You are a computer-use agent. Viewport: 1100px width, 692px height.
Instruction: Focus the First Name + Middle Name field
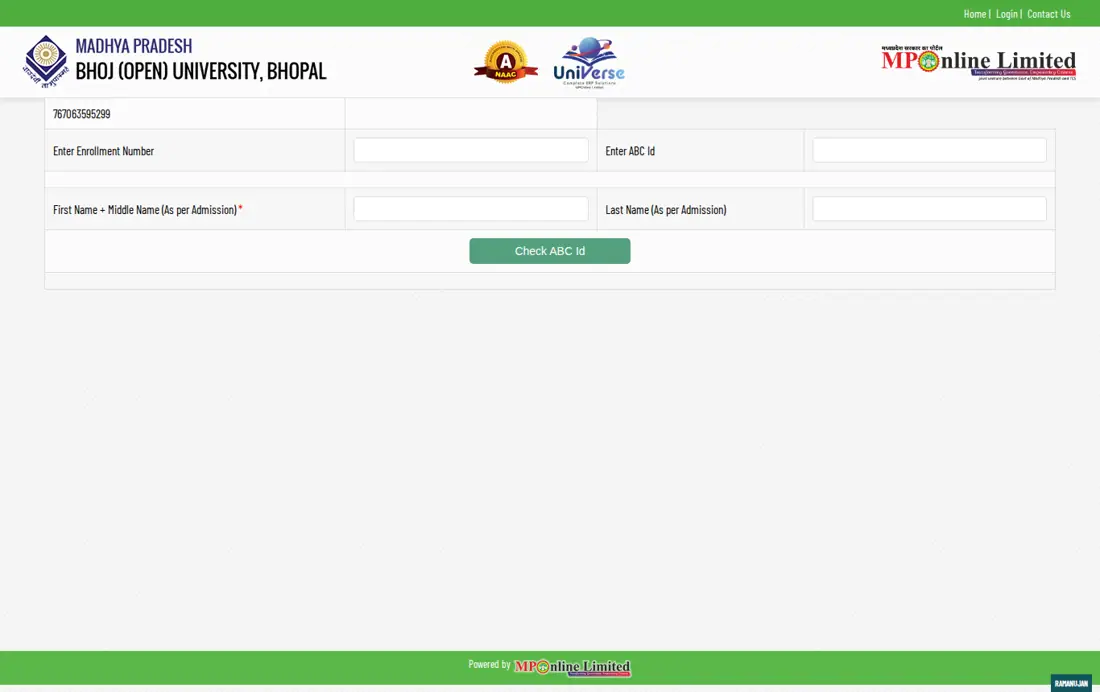[471, 209]
